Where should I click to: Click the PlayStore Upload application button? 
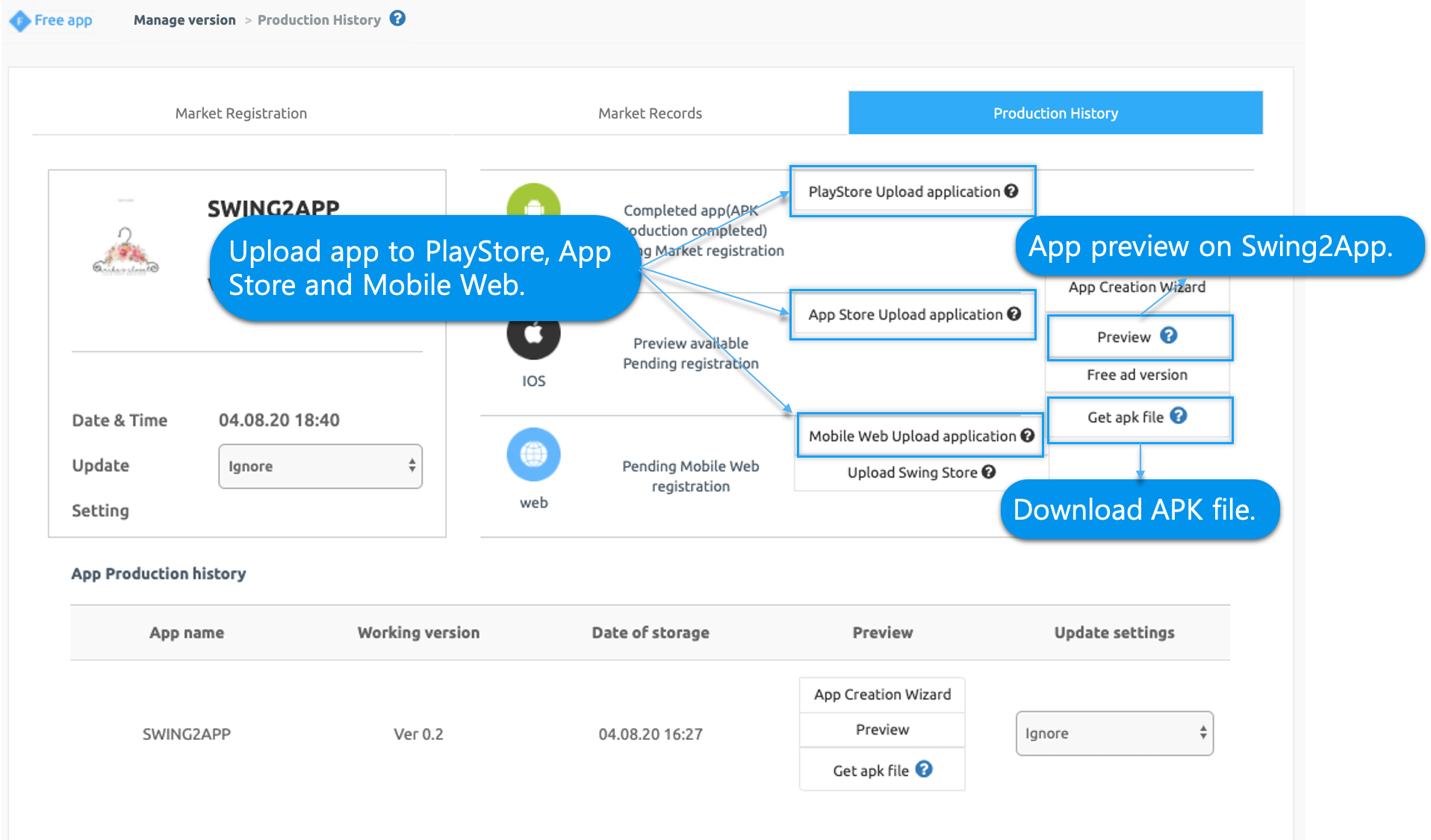[903, 192]
